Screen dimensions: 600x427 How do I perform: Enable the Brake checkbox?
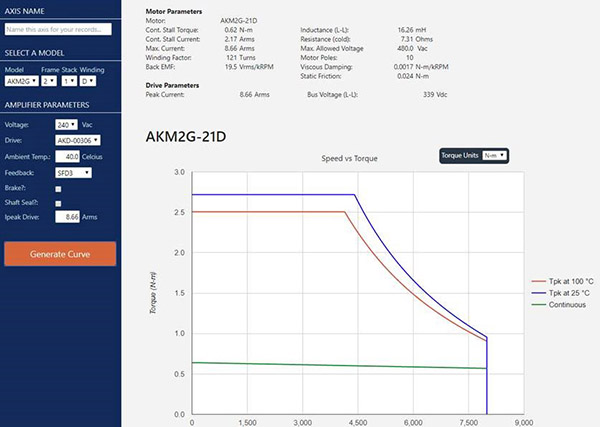(58, 189)
